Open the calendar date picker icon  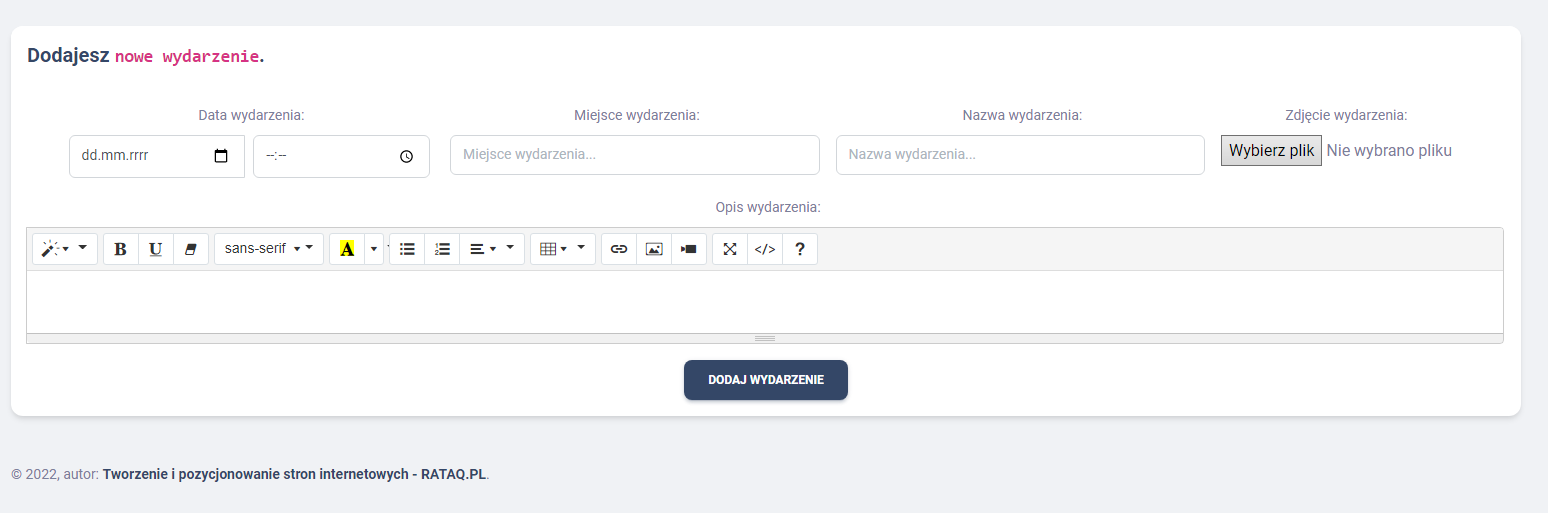pos(222,156)
